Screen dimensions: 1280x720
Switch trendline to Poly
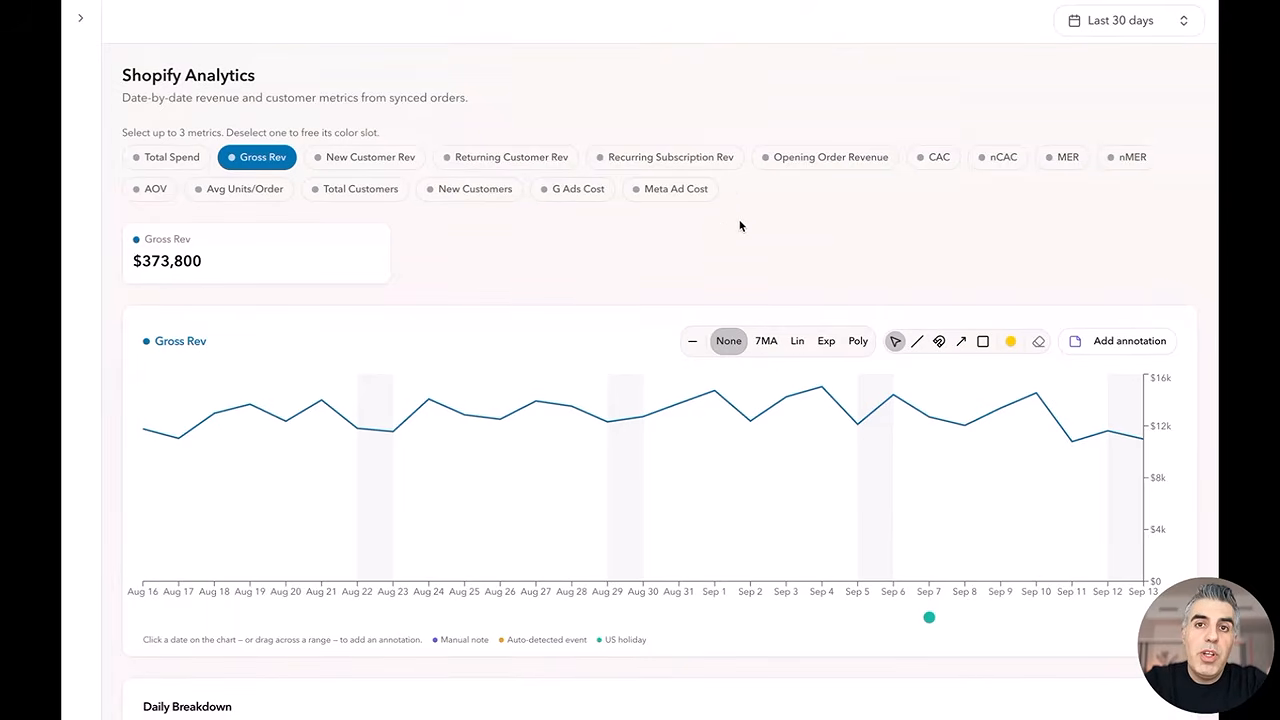[x=858, y=341]
